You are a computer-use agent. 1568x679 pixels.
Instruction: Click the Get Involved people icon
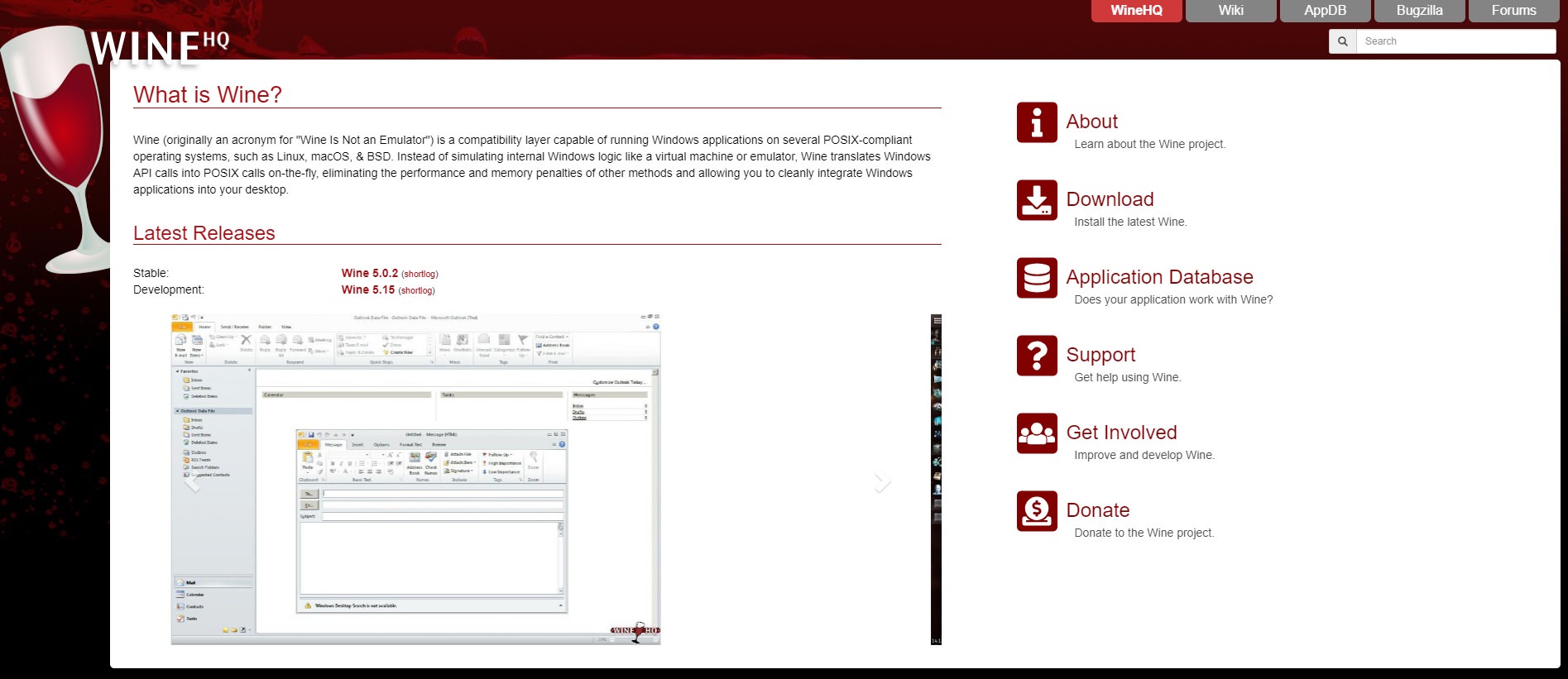coord(1036,433)
